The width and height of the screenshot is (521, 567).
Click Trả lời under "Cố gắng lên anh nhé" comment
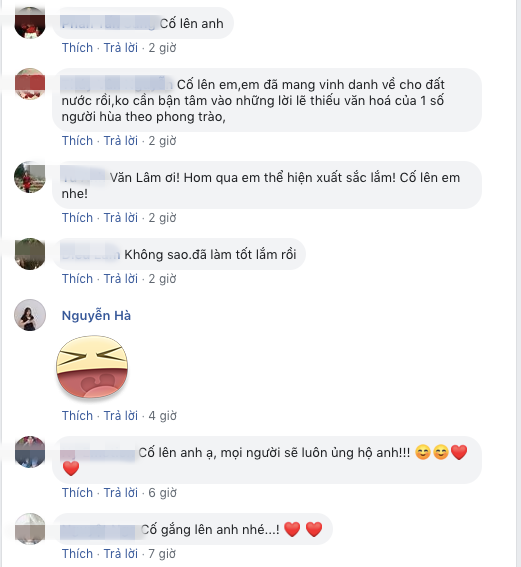pyautogui.click(x=121, y=554)
